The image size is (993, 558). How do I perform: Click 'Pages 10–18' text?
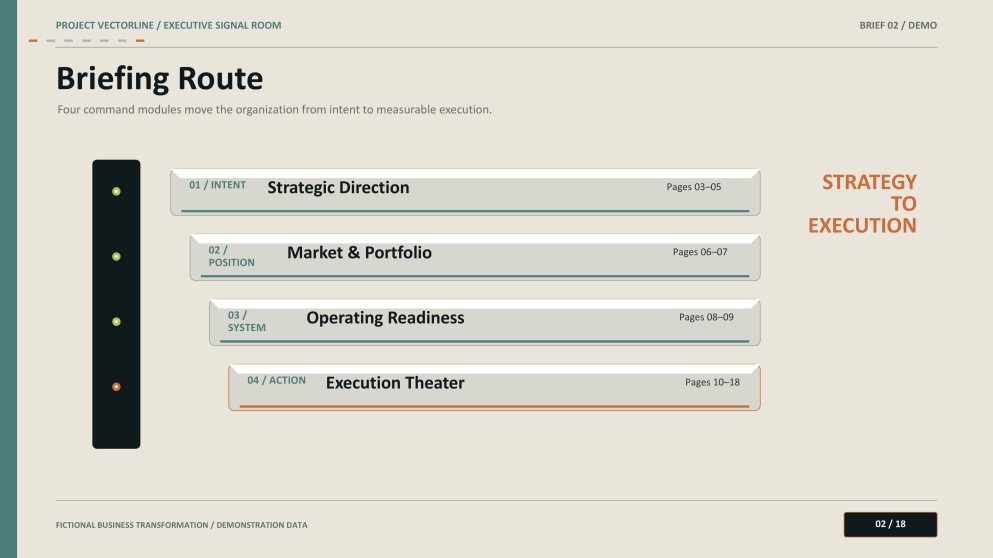point(712,383)
